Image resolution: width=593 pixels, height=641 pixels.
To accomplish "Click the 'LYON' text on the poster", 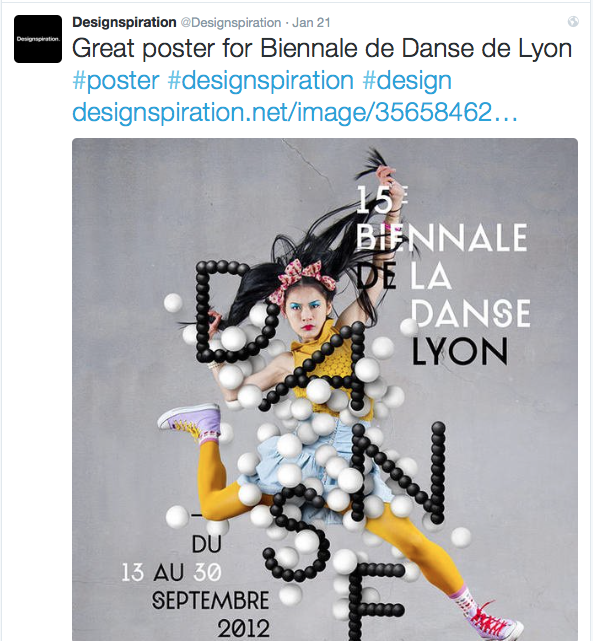I will (x=459, y=352).
